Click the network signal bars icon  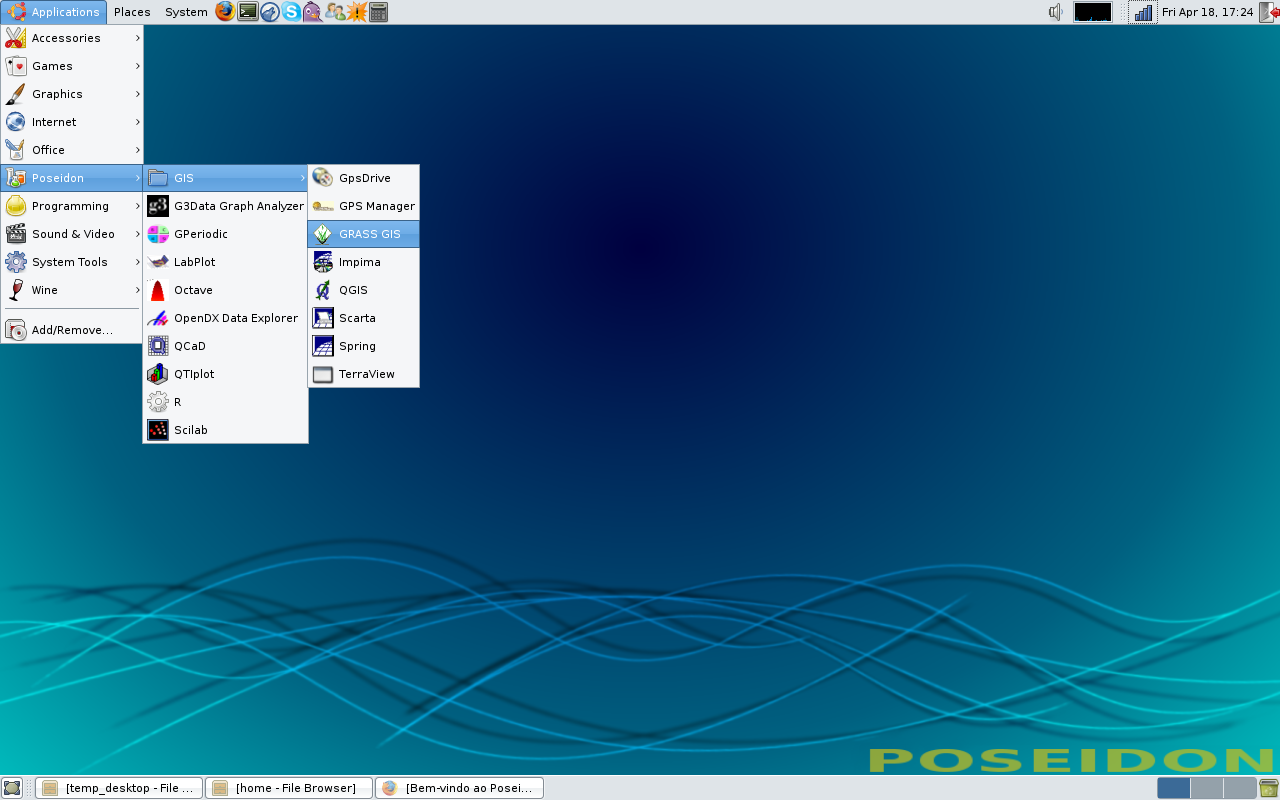[x=1143, y=12]
